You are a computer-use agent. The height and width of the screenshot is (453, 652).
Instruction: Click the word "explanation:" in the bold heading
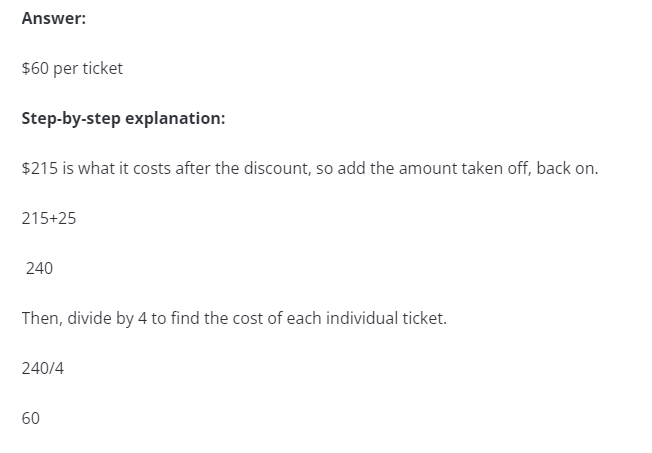click(x=175, y=119)
